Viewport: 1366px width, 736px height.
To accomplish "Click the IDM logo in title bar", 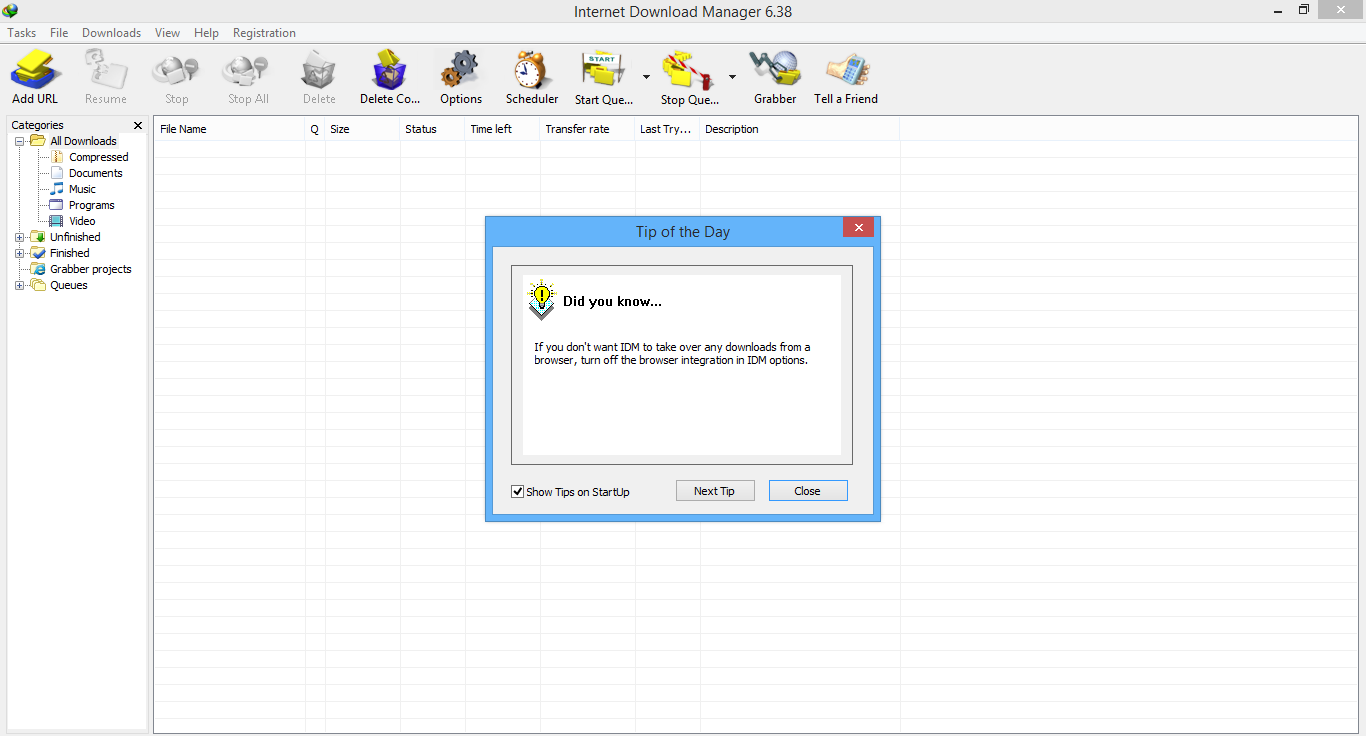I will point(10,11).
